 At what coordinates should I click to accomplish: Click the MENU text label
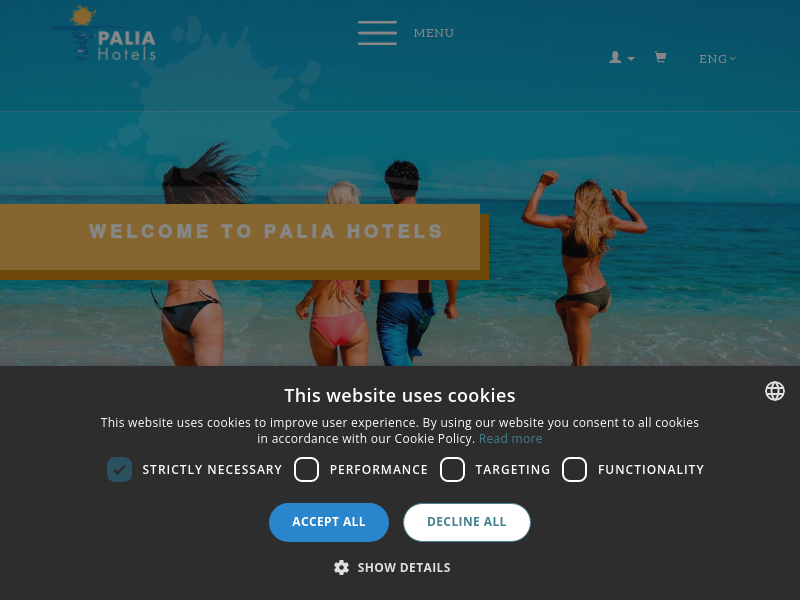[x=434, y=33]
